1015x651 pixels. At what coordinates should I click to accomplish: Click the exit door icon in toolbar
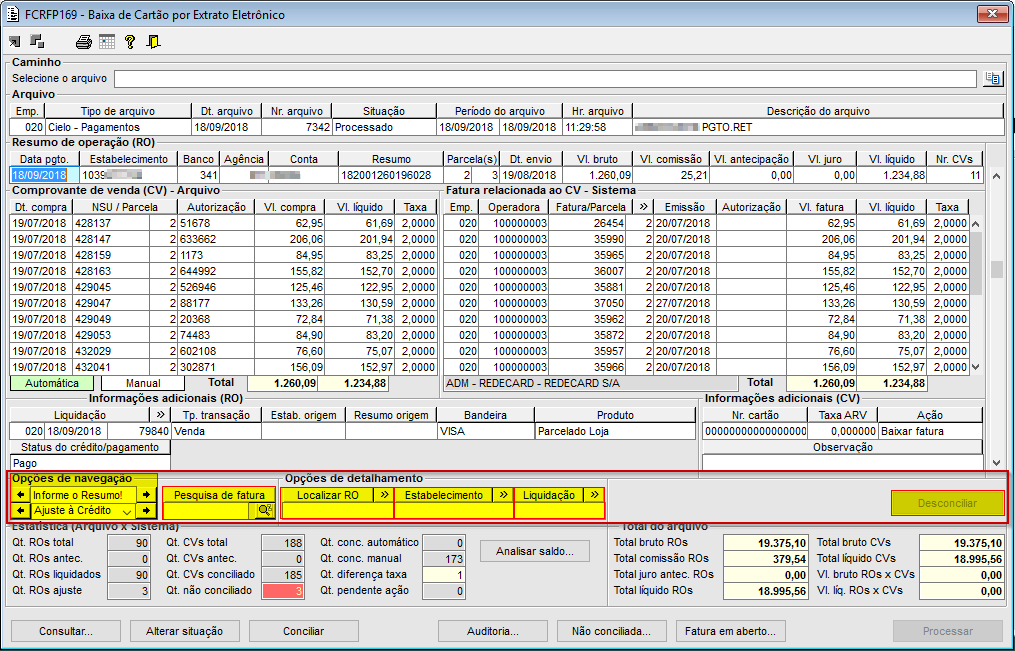pos(153,42)
